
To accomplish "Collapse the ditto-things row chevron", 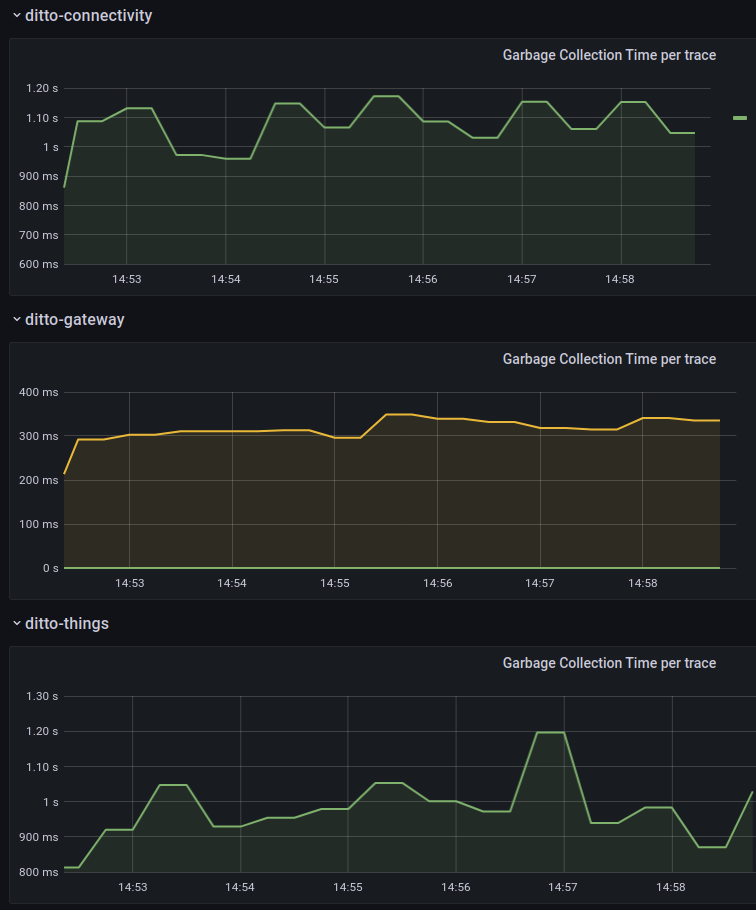I will point(16,624).
